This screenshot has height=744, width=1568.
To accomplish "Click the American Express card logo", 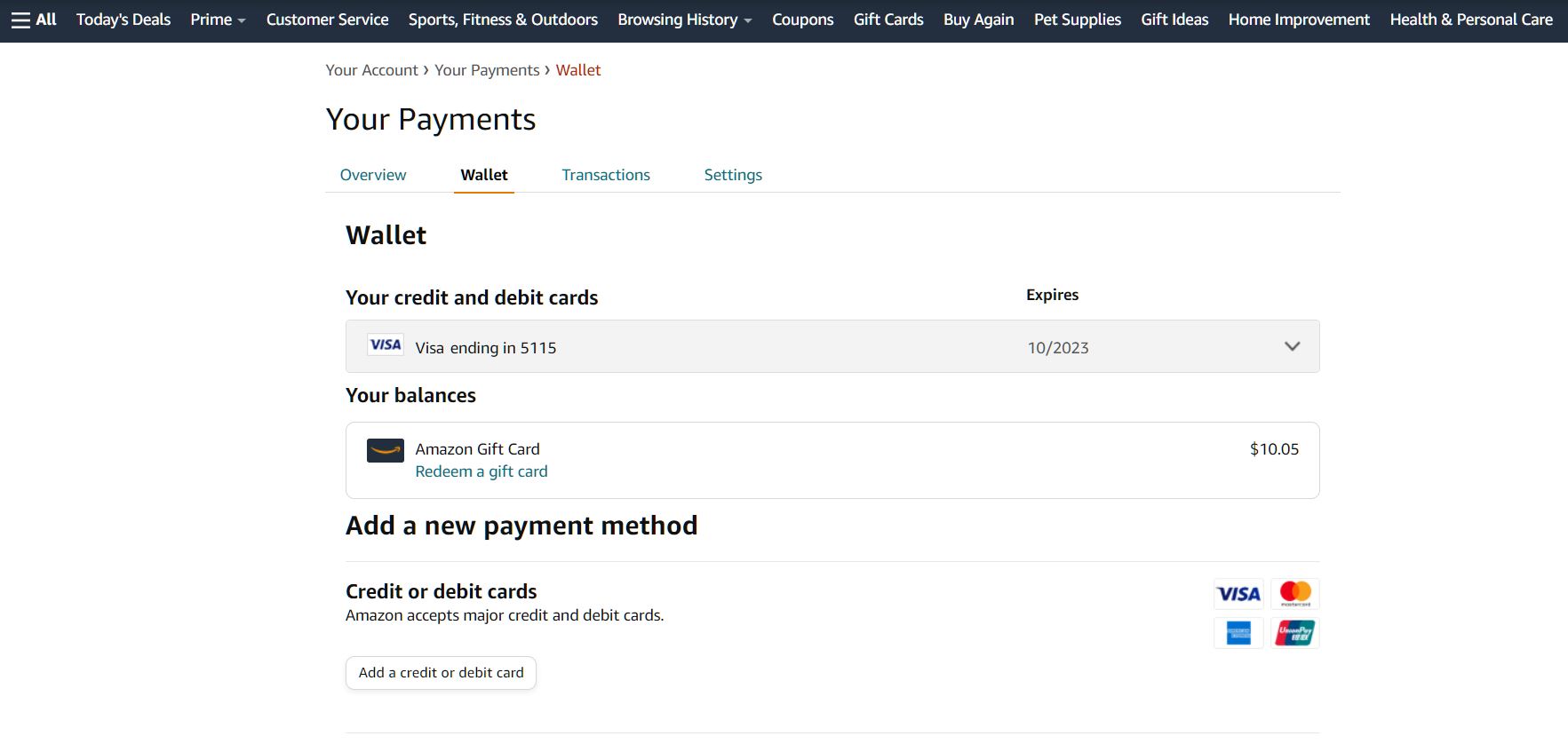I will (1238, 633).
